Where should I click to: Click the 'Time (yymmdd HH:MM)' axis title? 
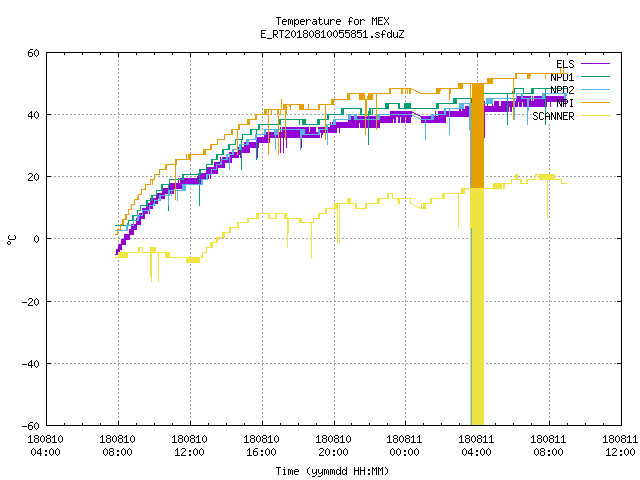(332, 471)
